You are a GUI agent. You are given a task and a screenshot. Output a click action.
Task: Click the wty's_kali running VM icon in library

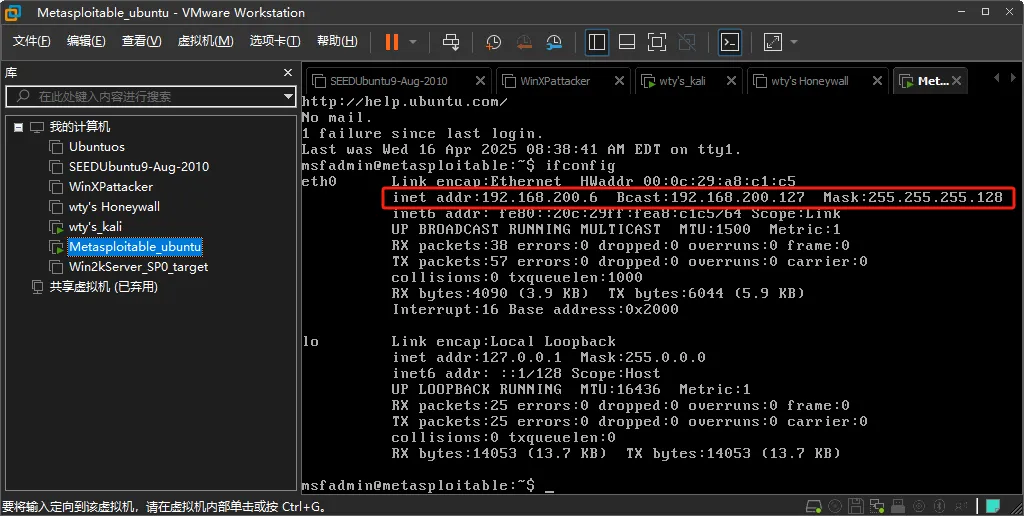coord(57,227)
